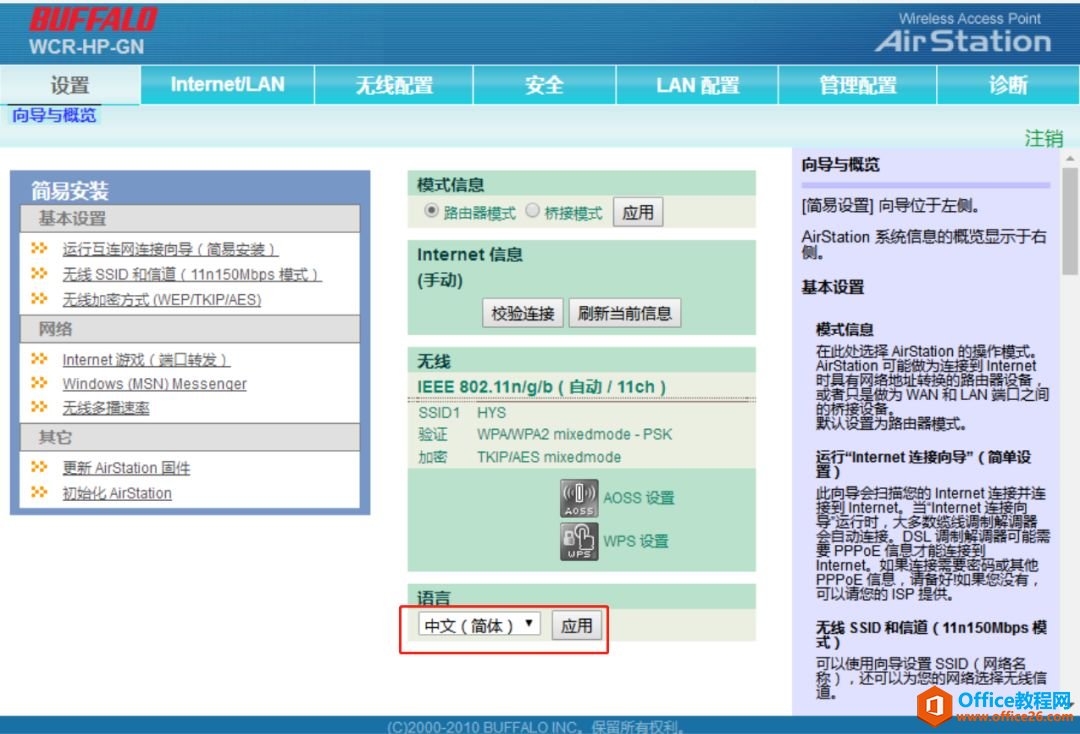Image resolution: width=1080 pixels, height=734 pixels.
Task: Click arrow icon beside 无线加密方式
Action: [39, 298]
